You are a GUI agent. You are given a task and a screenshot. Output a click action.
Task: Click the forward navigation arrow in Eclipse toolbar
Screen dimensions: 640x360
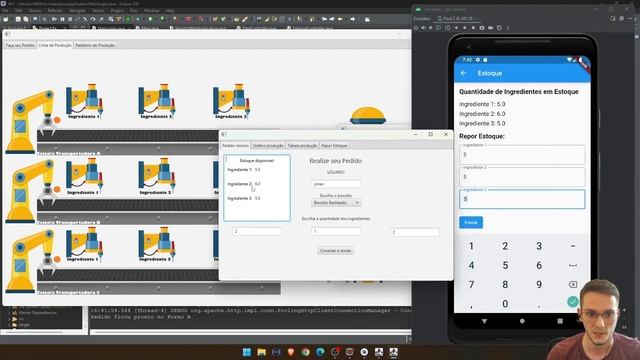point(353,19)
